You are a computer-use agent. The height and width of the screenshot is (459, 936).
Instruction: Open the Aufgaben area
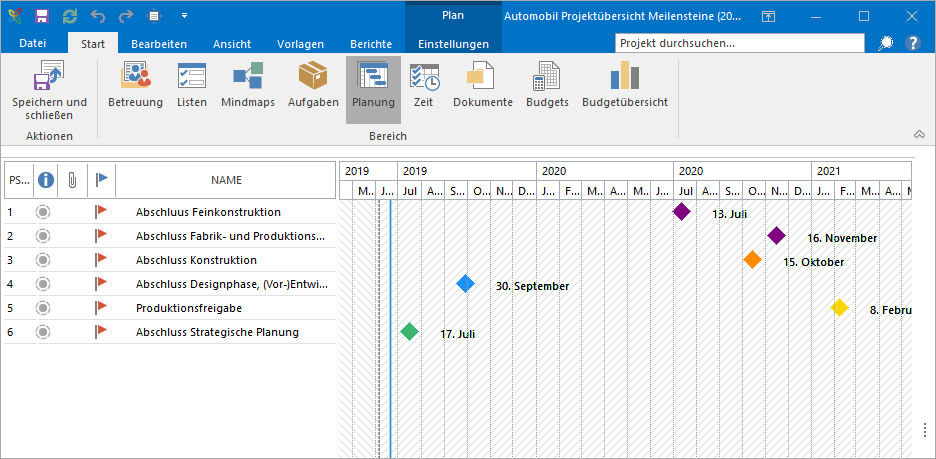[x=313, y=85]
